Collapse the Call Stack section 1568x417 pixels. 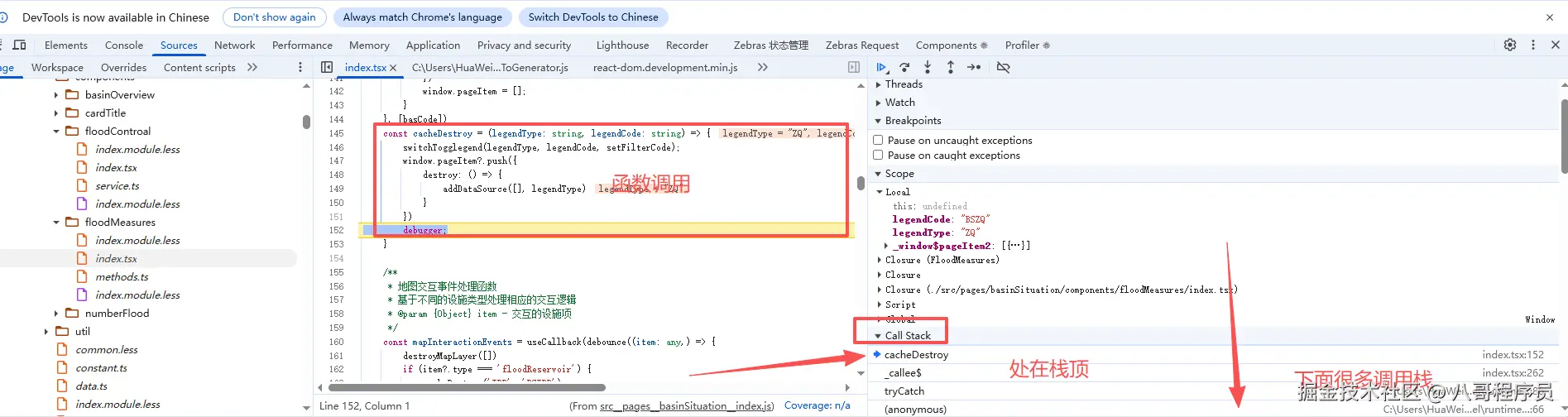[x=879, y=335]
